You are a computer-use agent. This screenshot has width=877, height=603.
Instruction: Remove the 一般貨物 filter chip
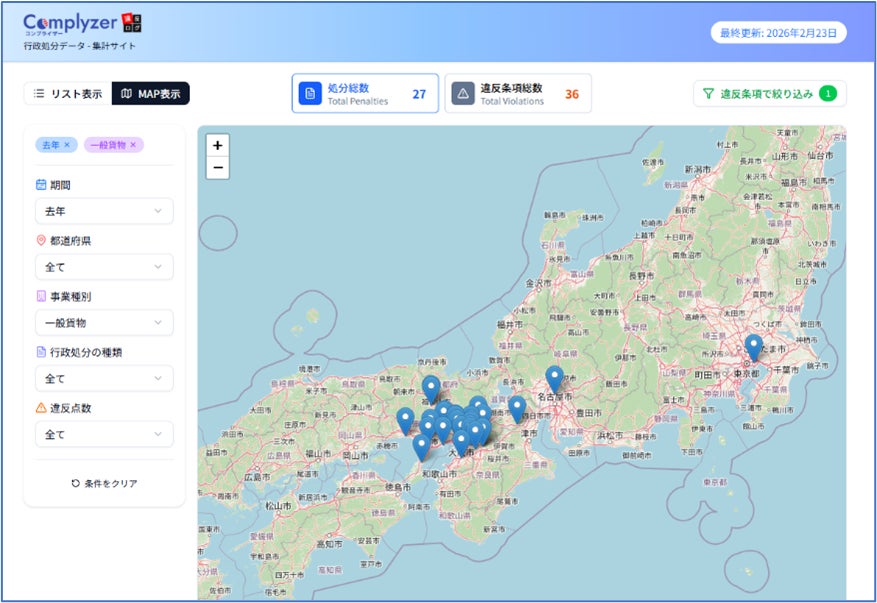(x=133, y=145)
